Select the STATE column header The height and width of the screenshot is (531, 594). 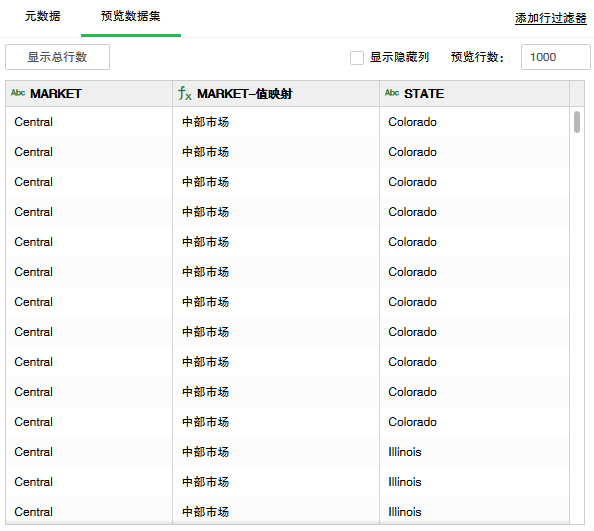(475, 94)
